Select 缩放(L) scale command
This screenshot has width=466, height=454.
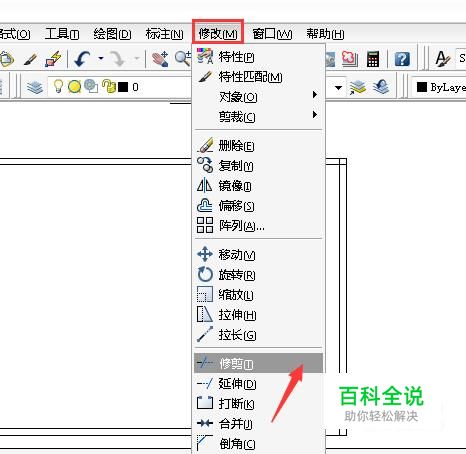coord(258,295)
